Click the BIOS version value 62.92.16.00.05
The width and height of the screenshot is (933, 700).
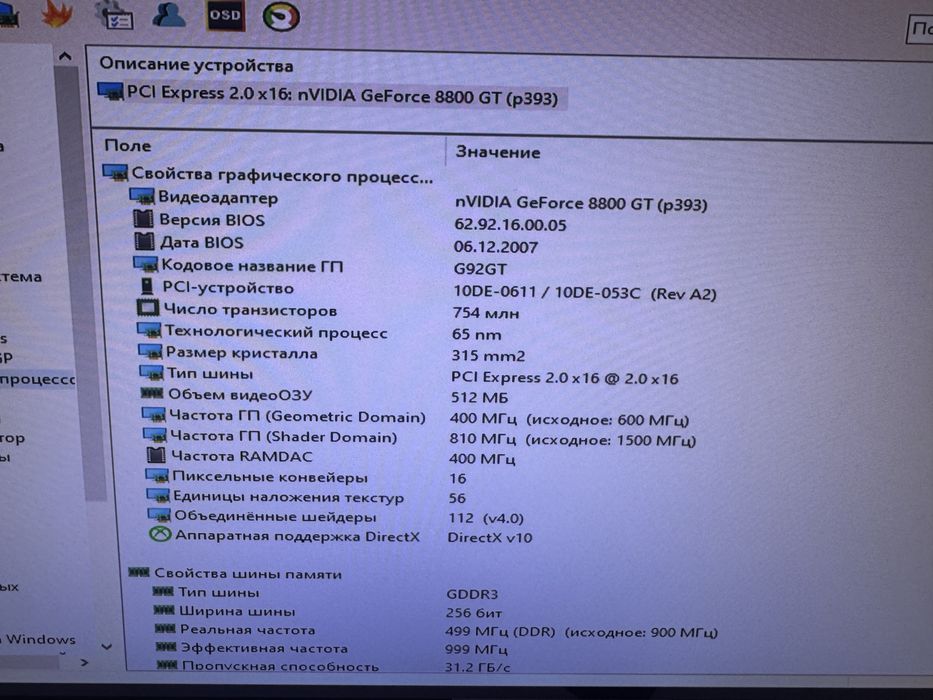click(510, 225)
